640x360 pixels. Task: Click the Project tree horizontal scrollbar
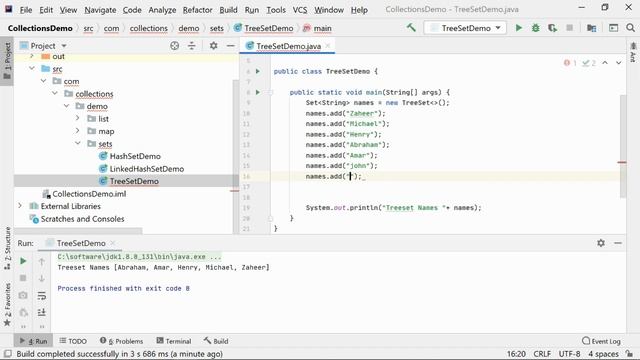78,231
